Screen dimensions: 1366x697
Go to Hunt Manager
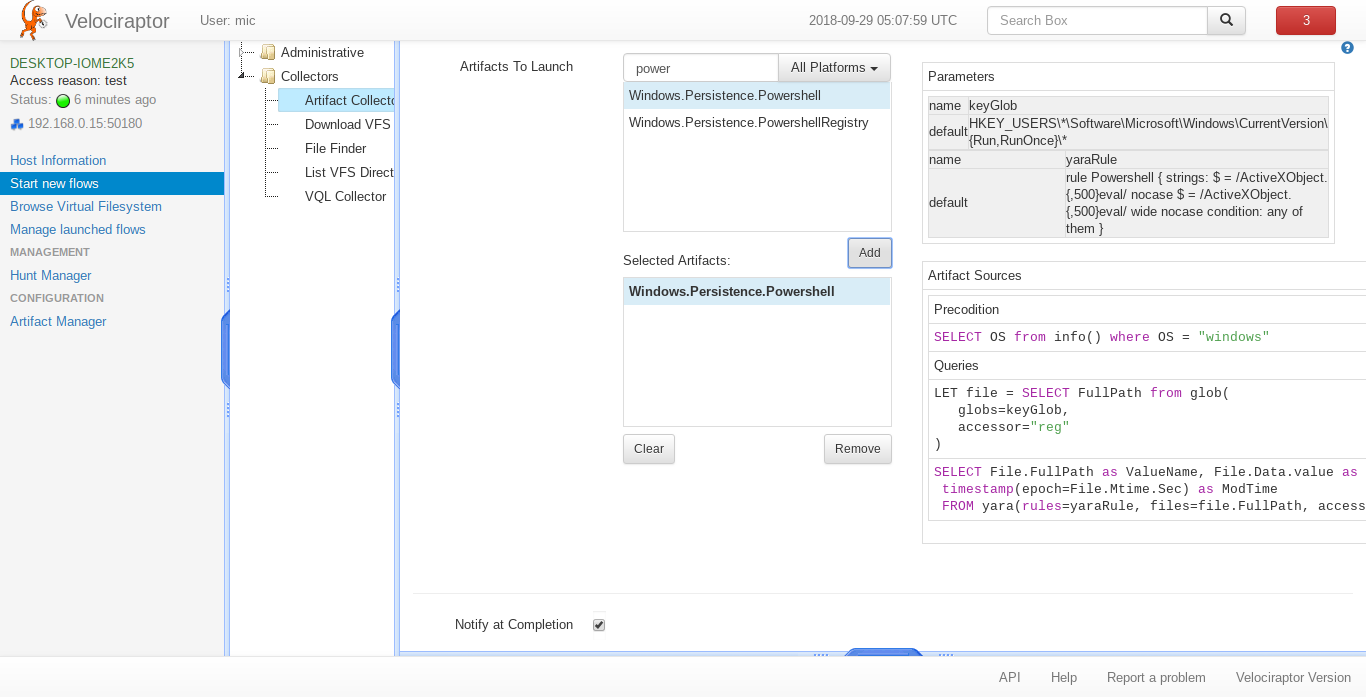tap(50, 275)
